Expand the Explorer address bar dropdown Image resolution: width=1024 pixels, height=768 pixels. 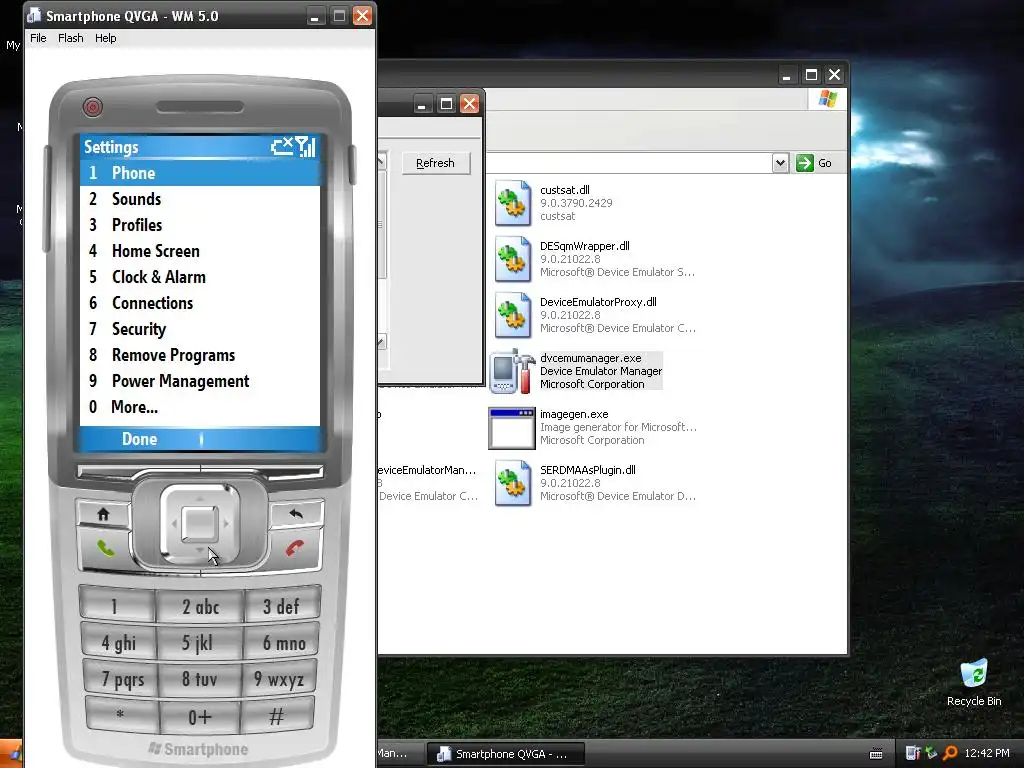click(780, 163)
